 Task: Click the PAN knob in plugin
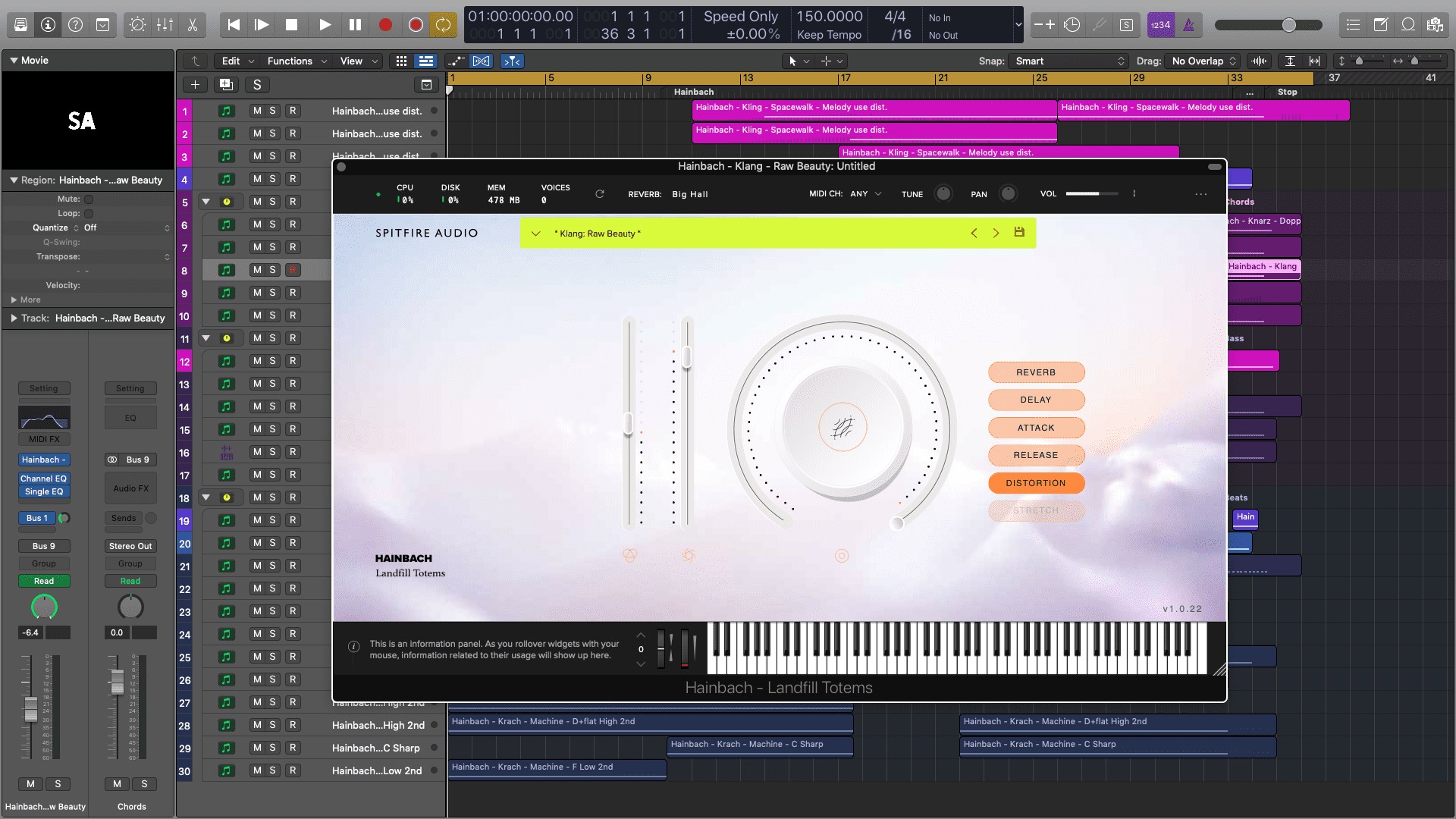[1008, 193]
